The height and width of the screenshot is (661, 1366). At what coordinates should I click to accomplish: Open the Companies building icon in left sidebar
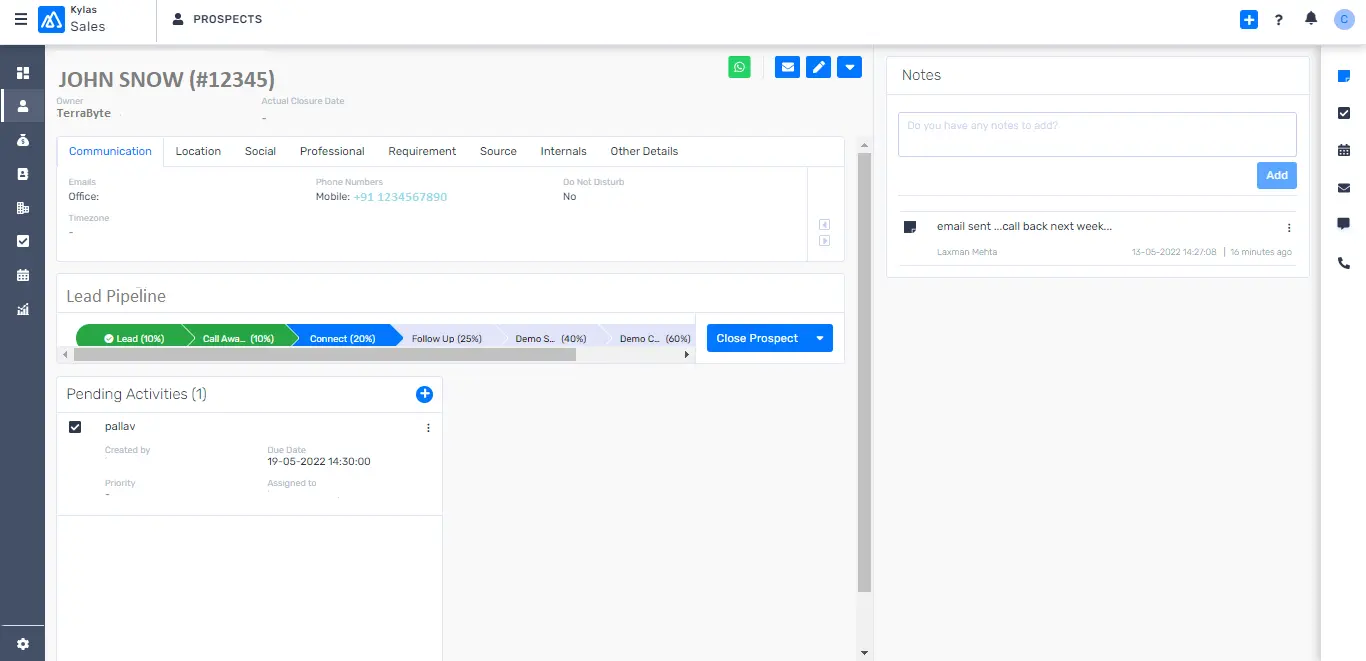22,207
